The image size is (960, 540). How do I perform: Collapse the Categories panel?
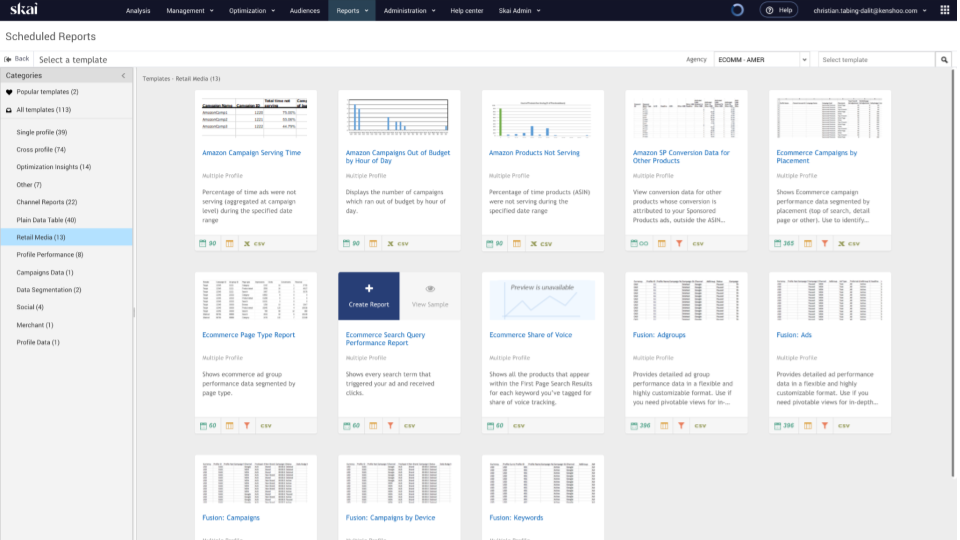tap(123, 75)
